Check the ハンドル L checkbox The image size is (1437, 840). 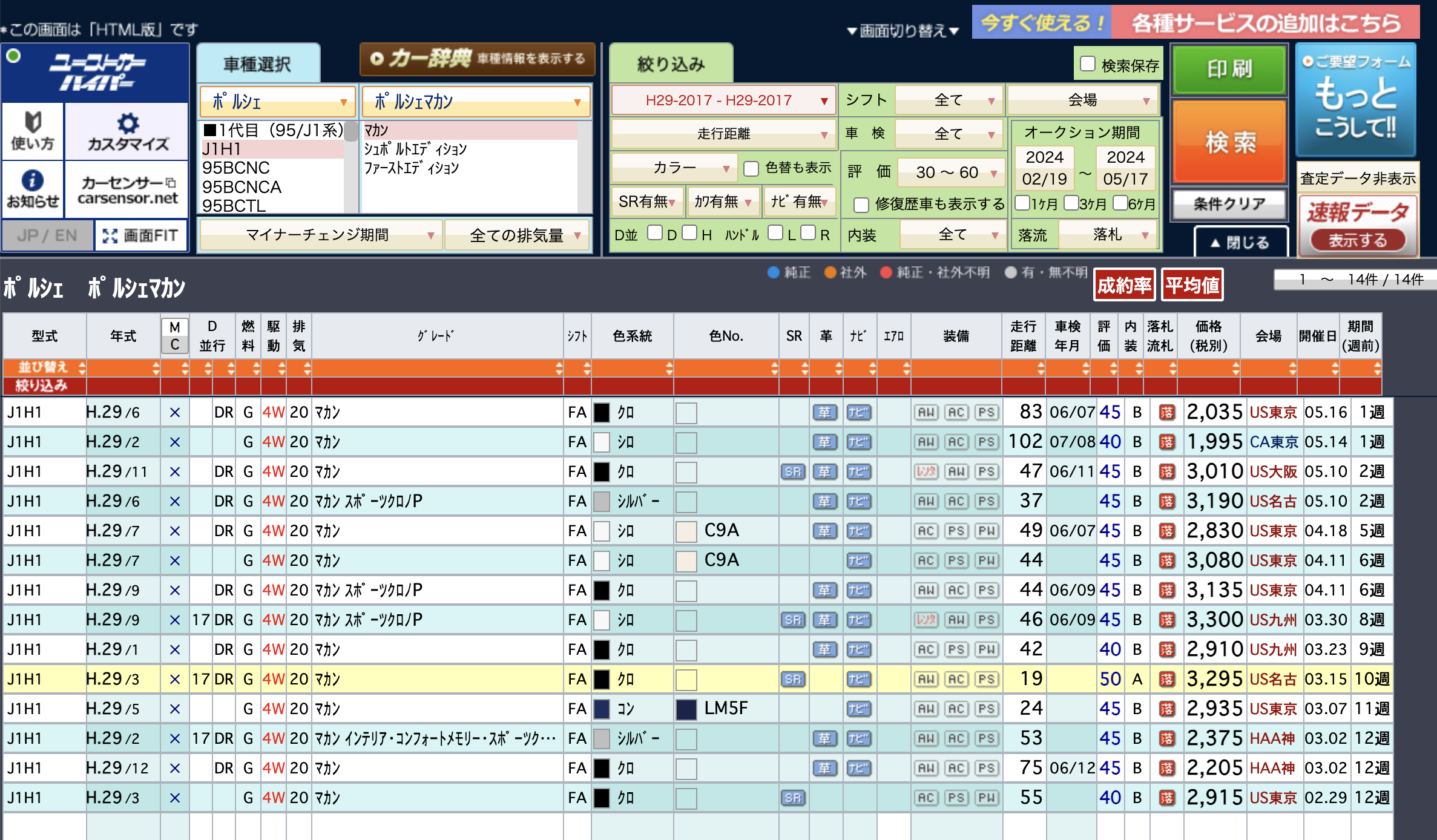775,233
